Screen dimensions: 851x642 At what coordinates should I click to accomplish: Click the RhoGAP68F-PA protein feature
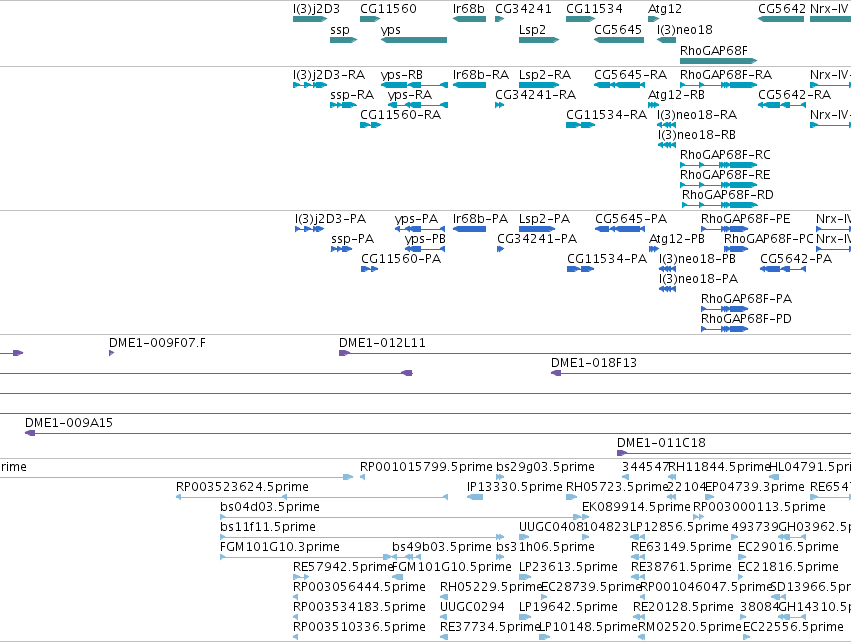[x=725, y=309]
